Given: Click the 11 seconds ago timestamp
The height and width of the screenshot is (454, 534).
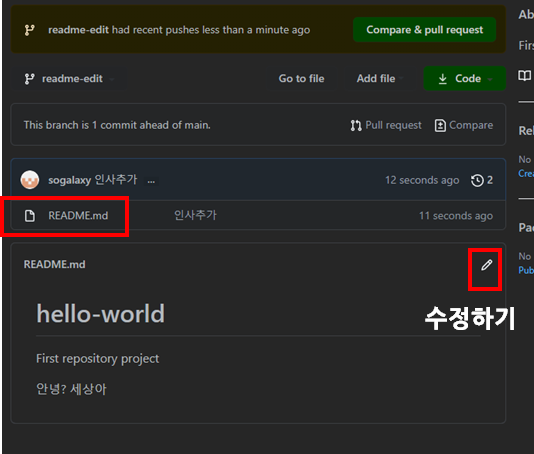Looking at the screenshot, I should coord(456,216).
